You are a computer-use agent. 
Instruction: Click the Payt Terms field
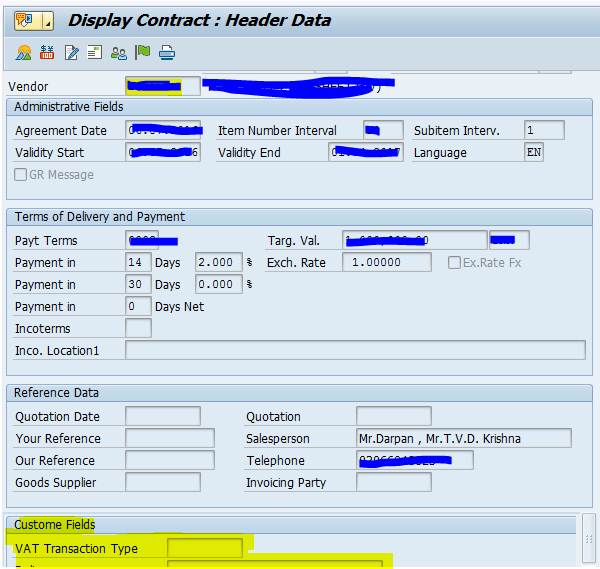click(142, 240)
